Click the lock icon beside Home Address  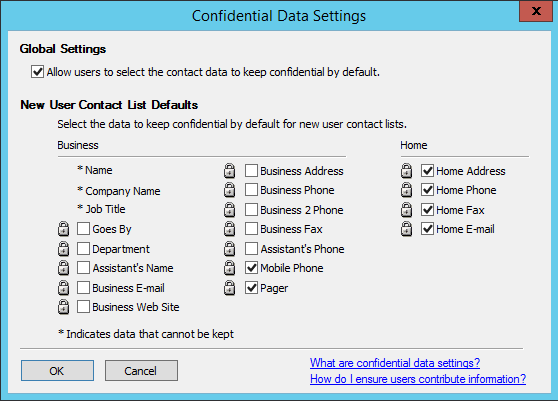(x=406, y=171)
